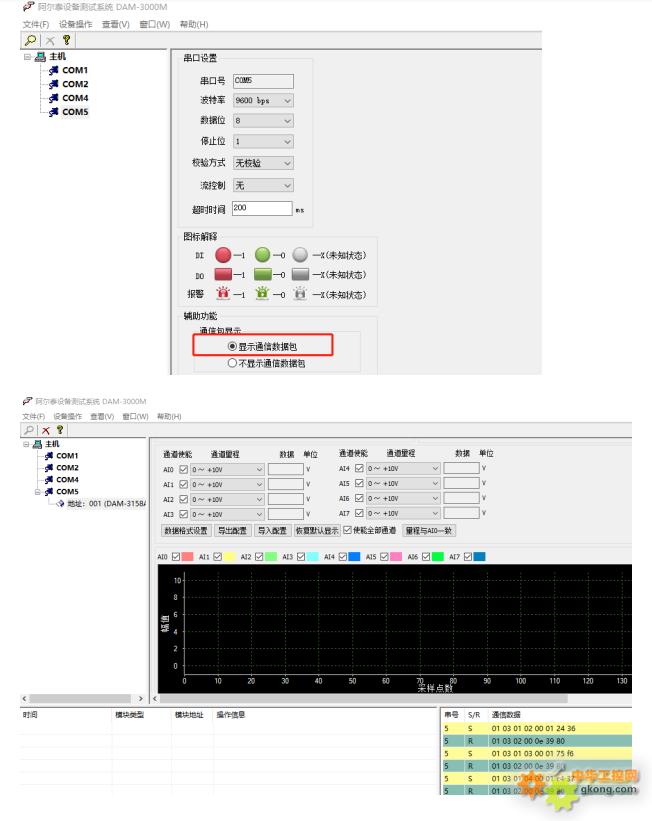Open 窗口(W) menu in upper window

pyautogui.click(x=154, y=24)
